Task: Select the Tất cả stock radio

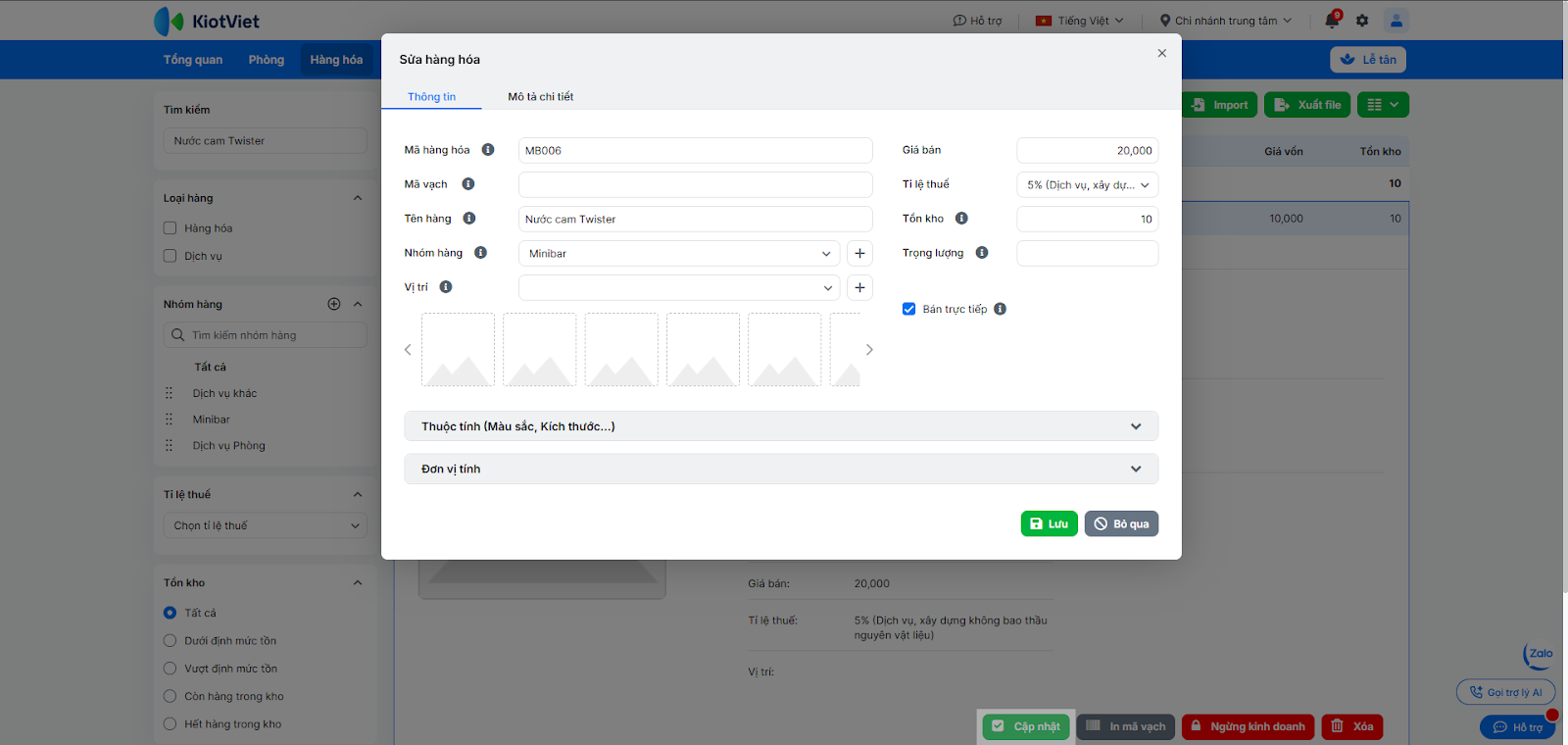Action: pos(170,613)
